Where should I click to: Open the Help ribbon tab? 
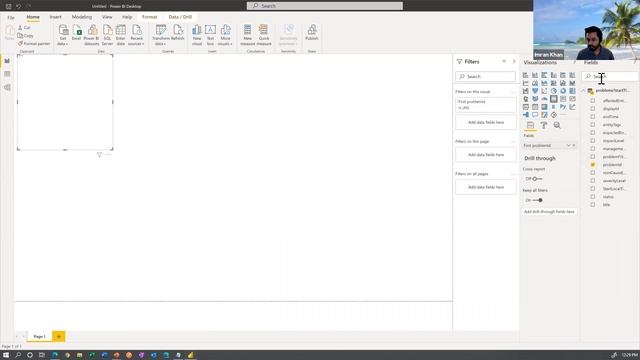coord(127,17)
